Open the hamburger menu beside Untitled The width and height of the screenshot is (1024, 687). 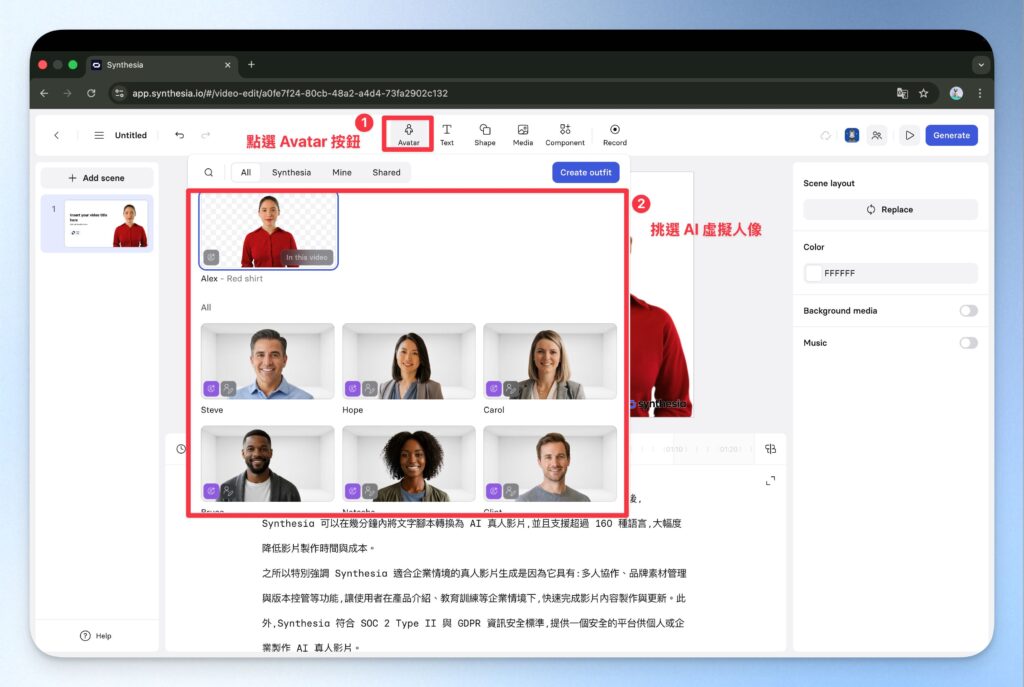(x=99, y=135)
